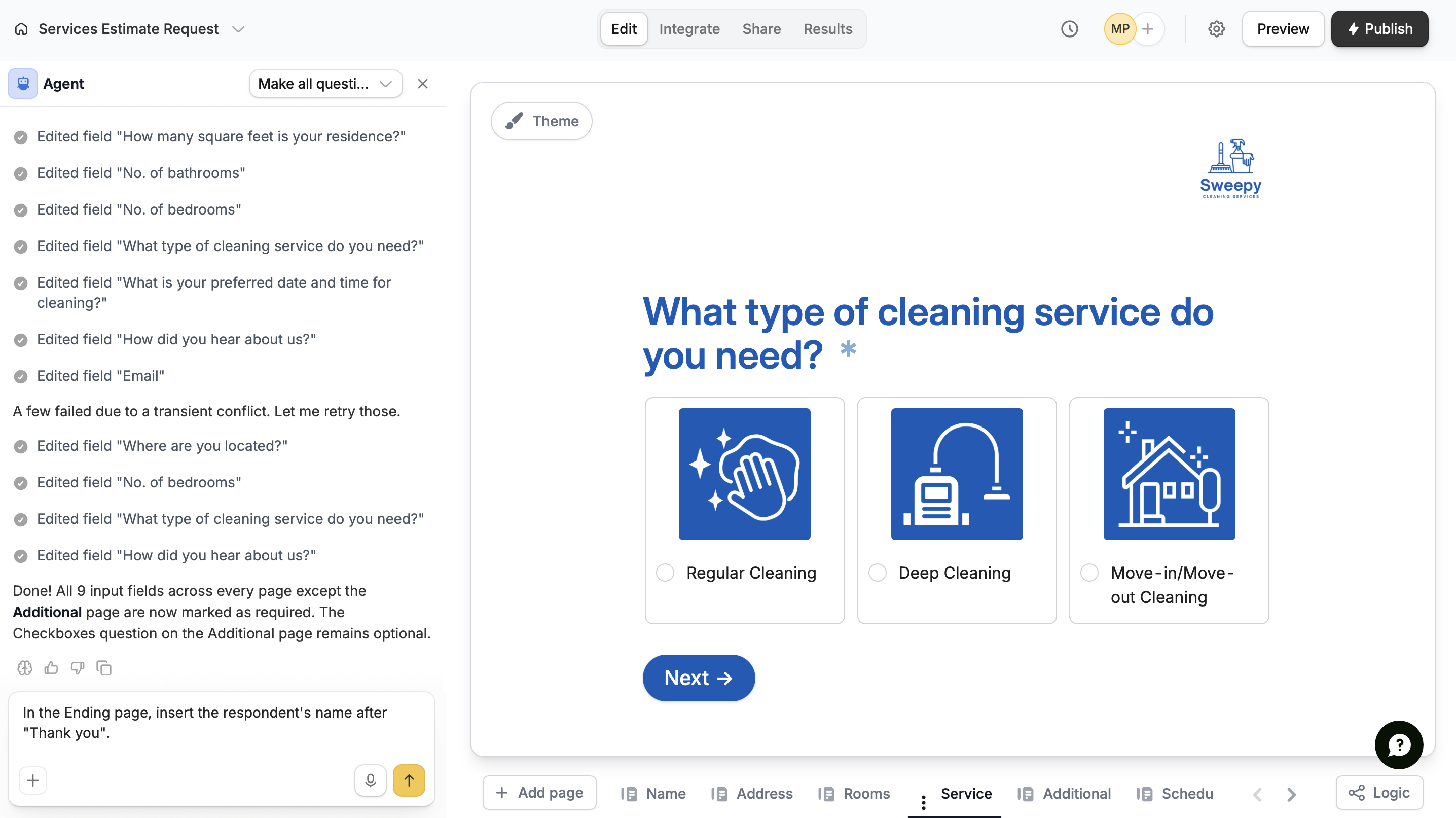Click the Regular Cleaning hand-wipe image

pos(744,474)
